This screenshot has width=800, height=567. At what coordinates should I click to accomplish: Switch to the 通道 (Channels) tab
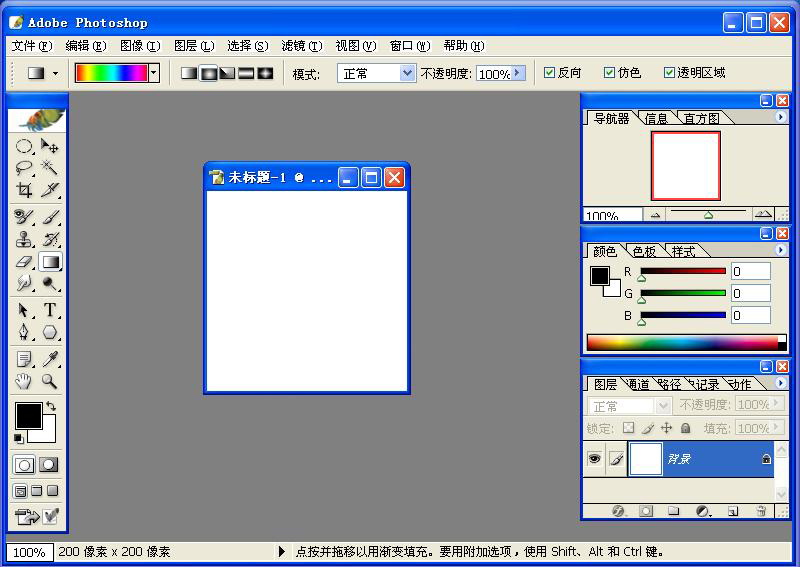[x=638, y=384]
